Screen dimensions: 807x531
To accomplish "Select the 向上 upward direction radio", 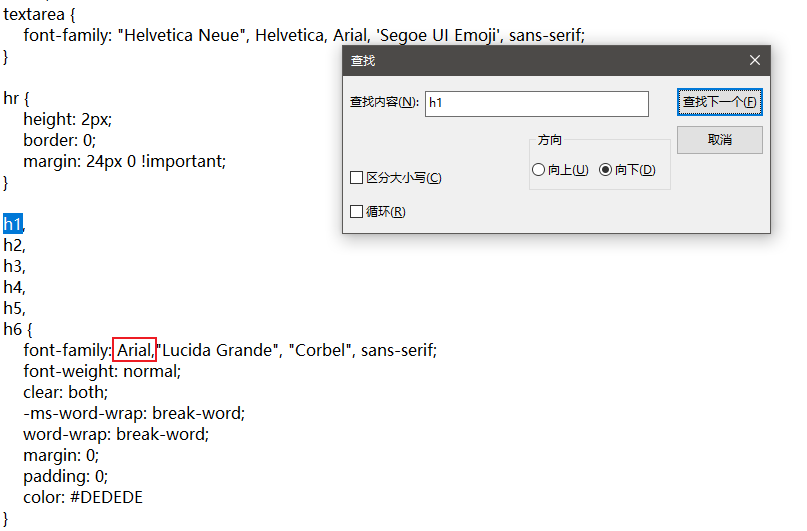I will tap(538, 169).
